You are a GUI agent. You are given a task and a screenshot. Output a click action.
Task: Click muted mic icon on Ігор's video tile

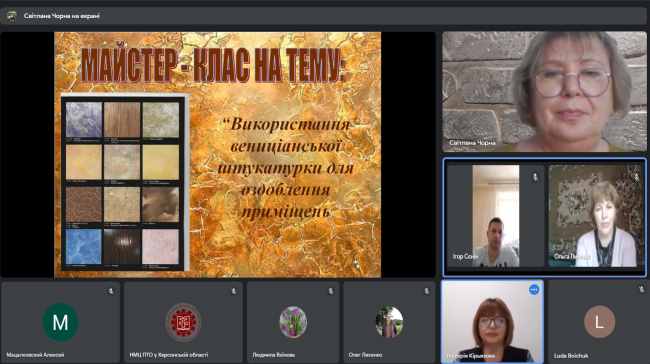(535, 177)
